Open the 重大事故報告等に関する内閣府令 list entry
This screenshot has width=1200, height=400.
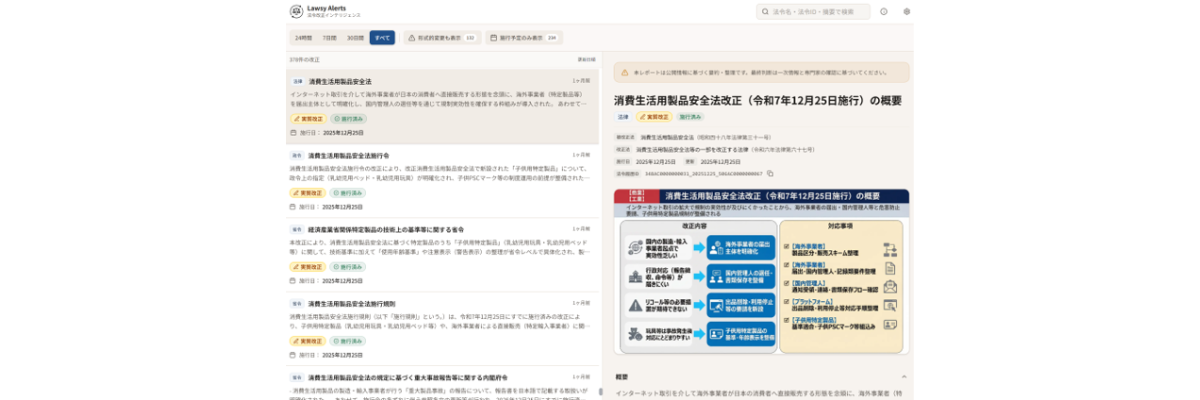pos(443,385)
